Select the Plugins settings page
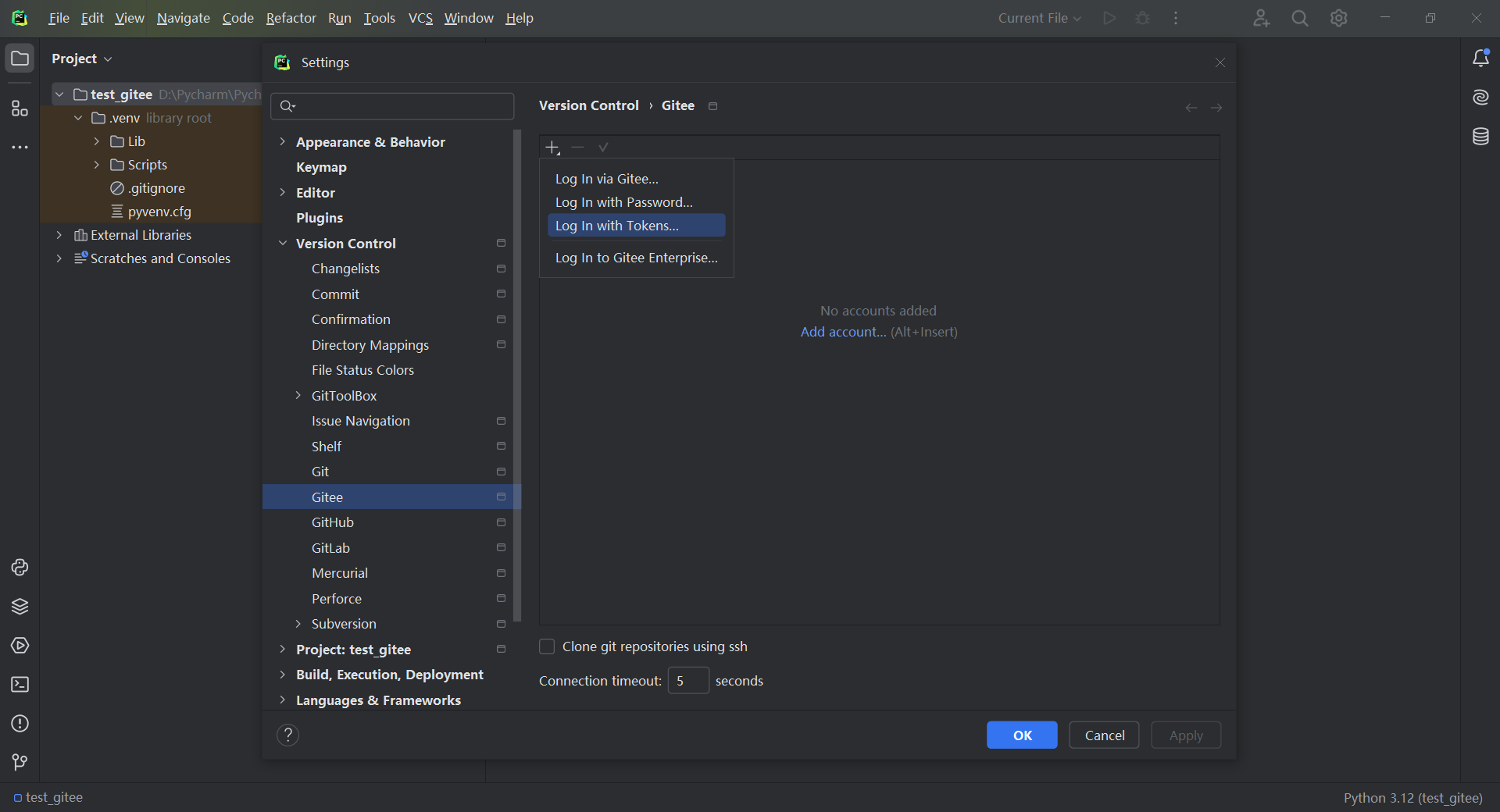Screen dimensions: 1500x812 [x=391, y=218]
